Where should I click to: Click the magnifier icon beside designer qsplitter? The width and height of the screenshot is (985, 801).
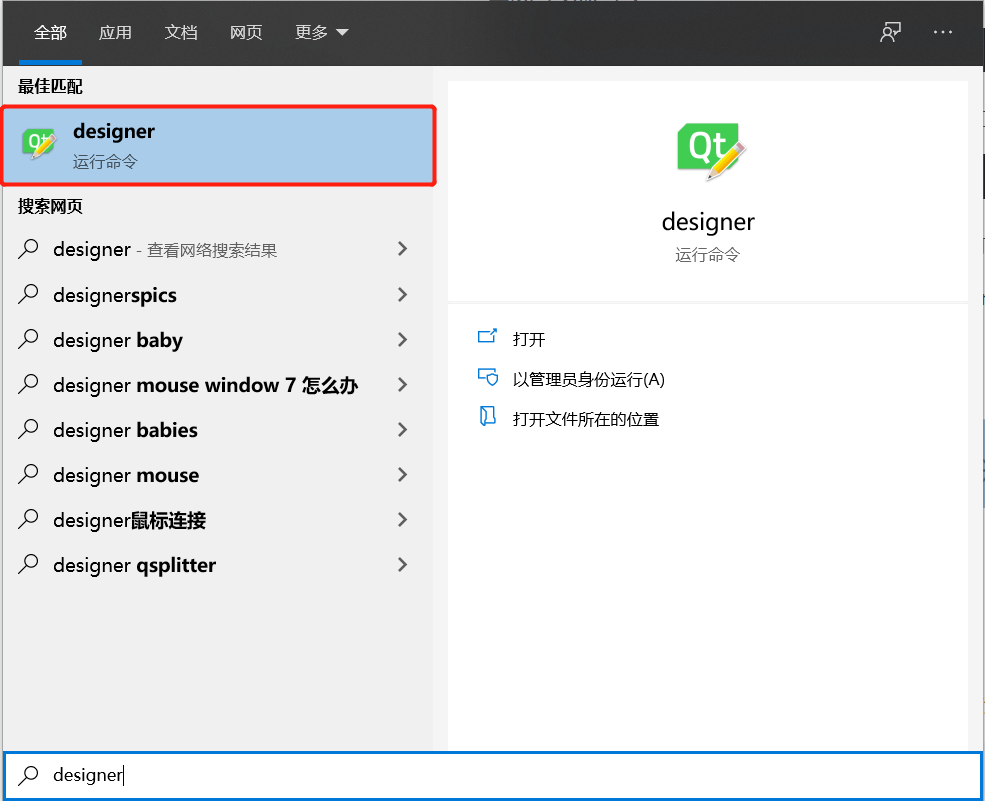(x=28, y=564)
